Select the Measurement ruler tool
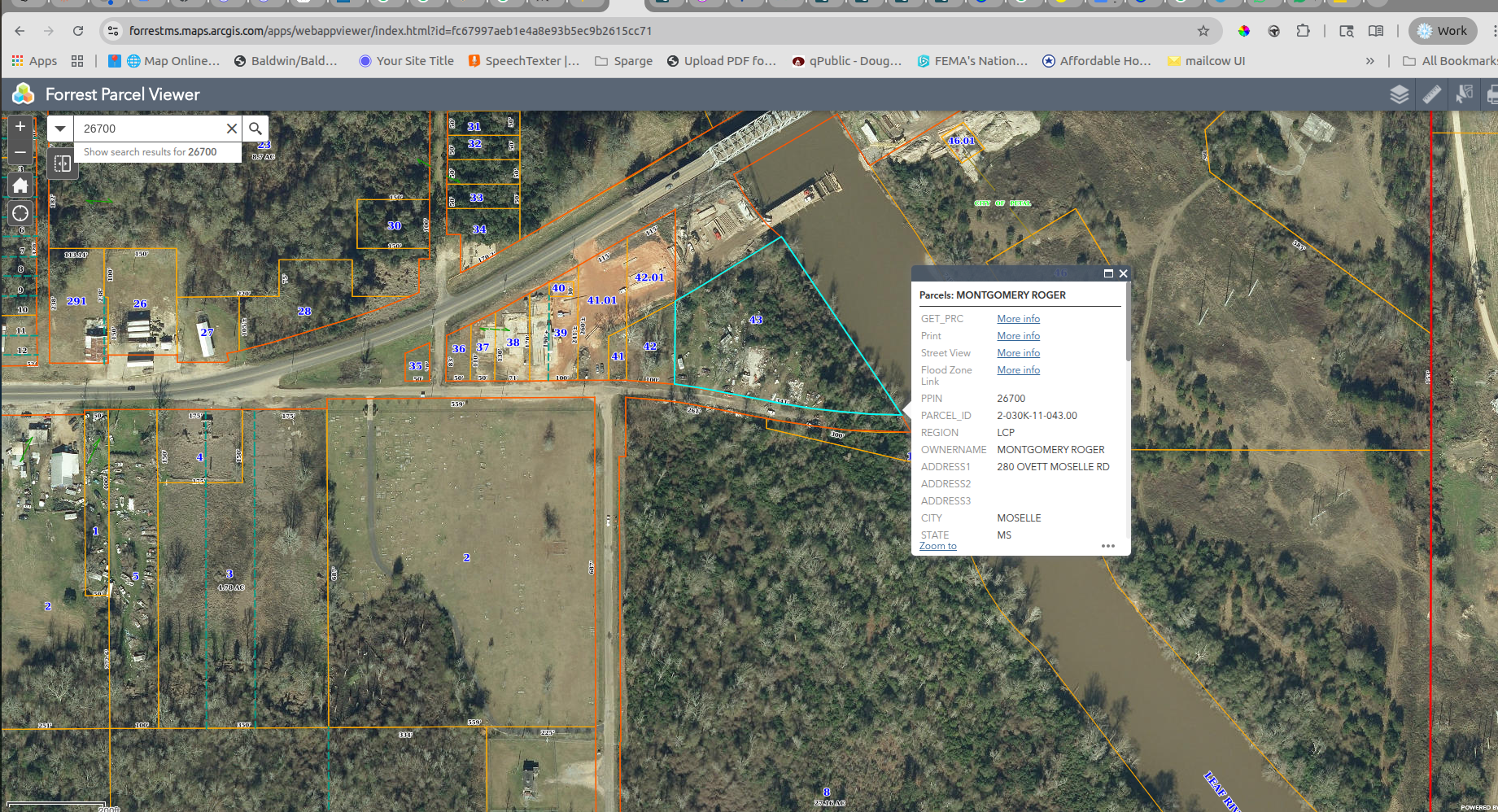 click(1430, 94)
